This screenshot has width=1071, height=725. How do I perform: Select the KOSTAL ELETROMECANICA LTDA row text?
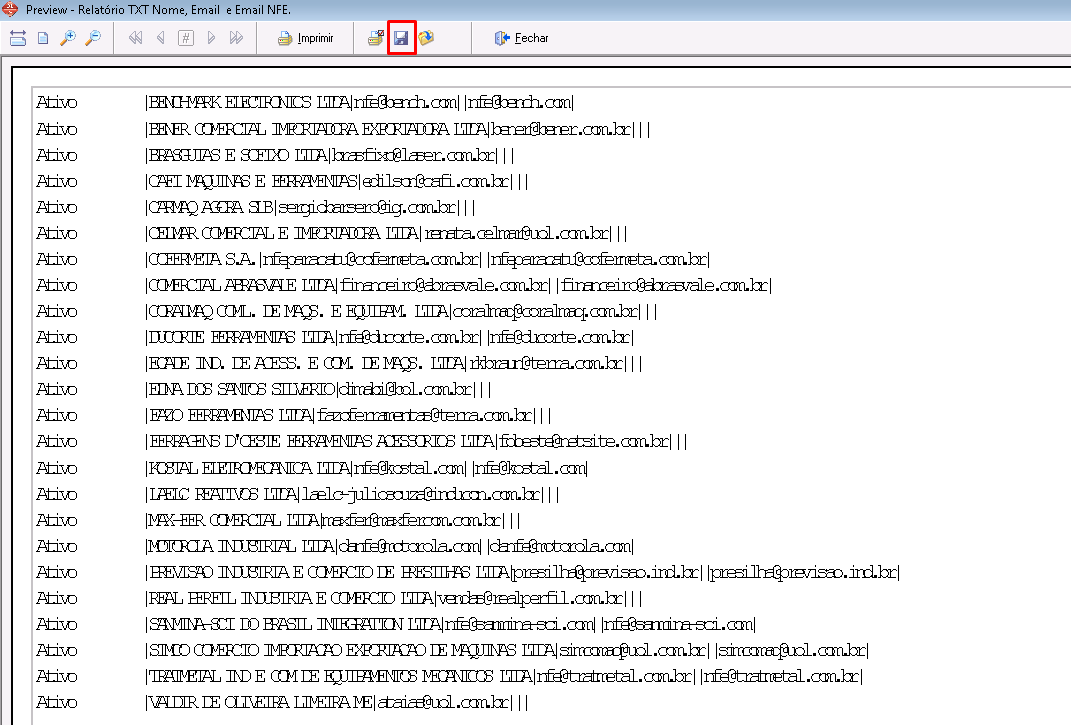[366, 468]
